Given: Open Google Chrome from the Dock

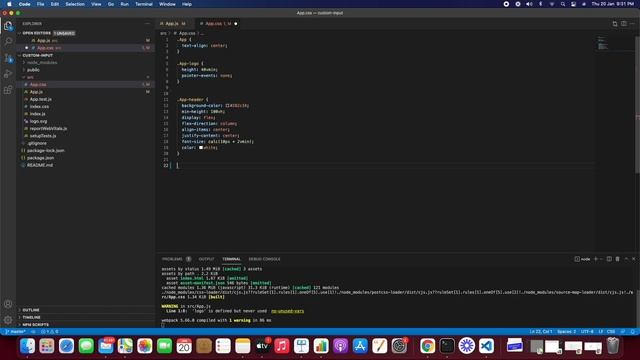Looking at the screenshot, I should [427, 346].
